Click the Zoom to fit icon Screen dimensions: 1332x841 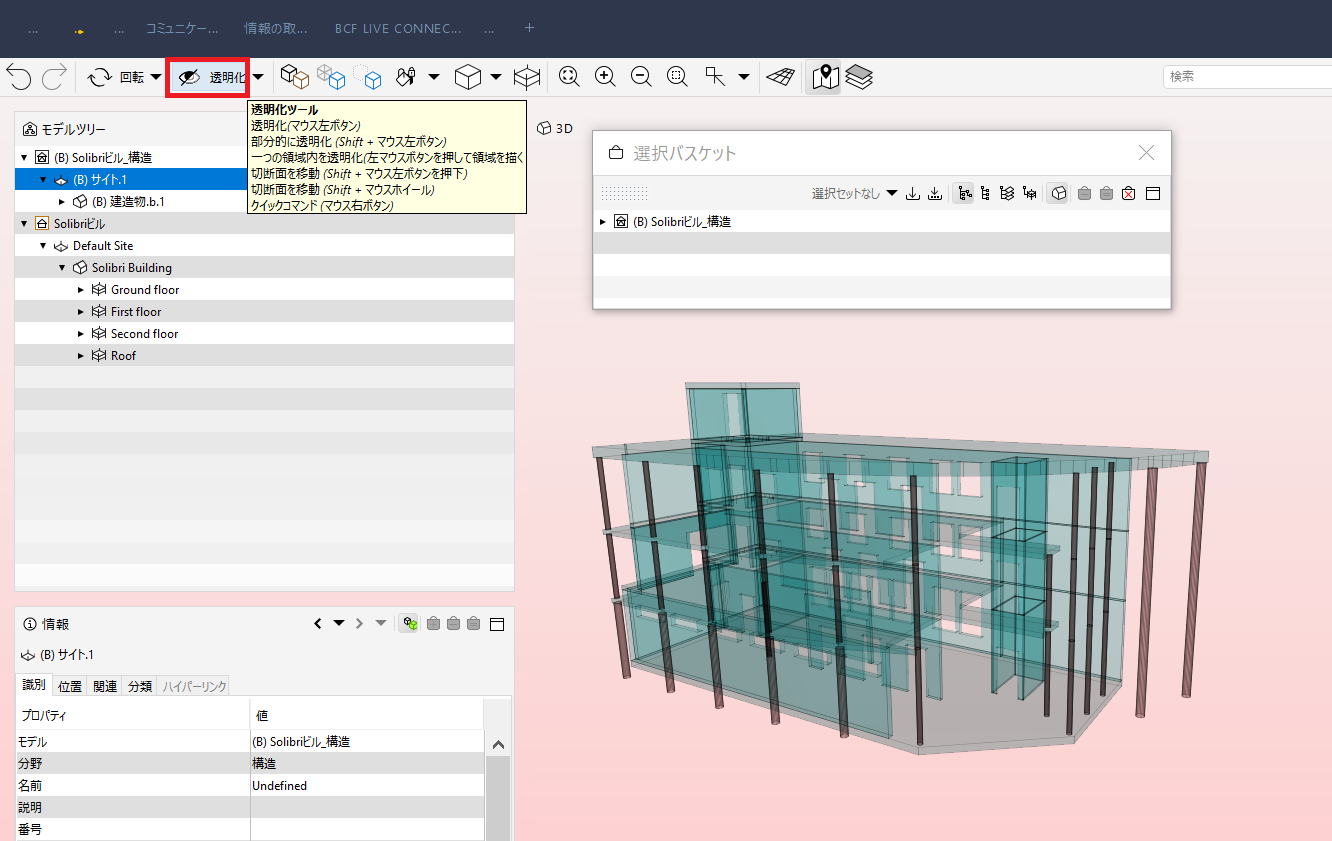coord(569,77)
